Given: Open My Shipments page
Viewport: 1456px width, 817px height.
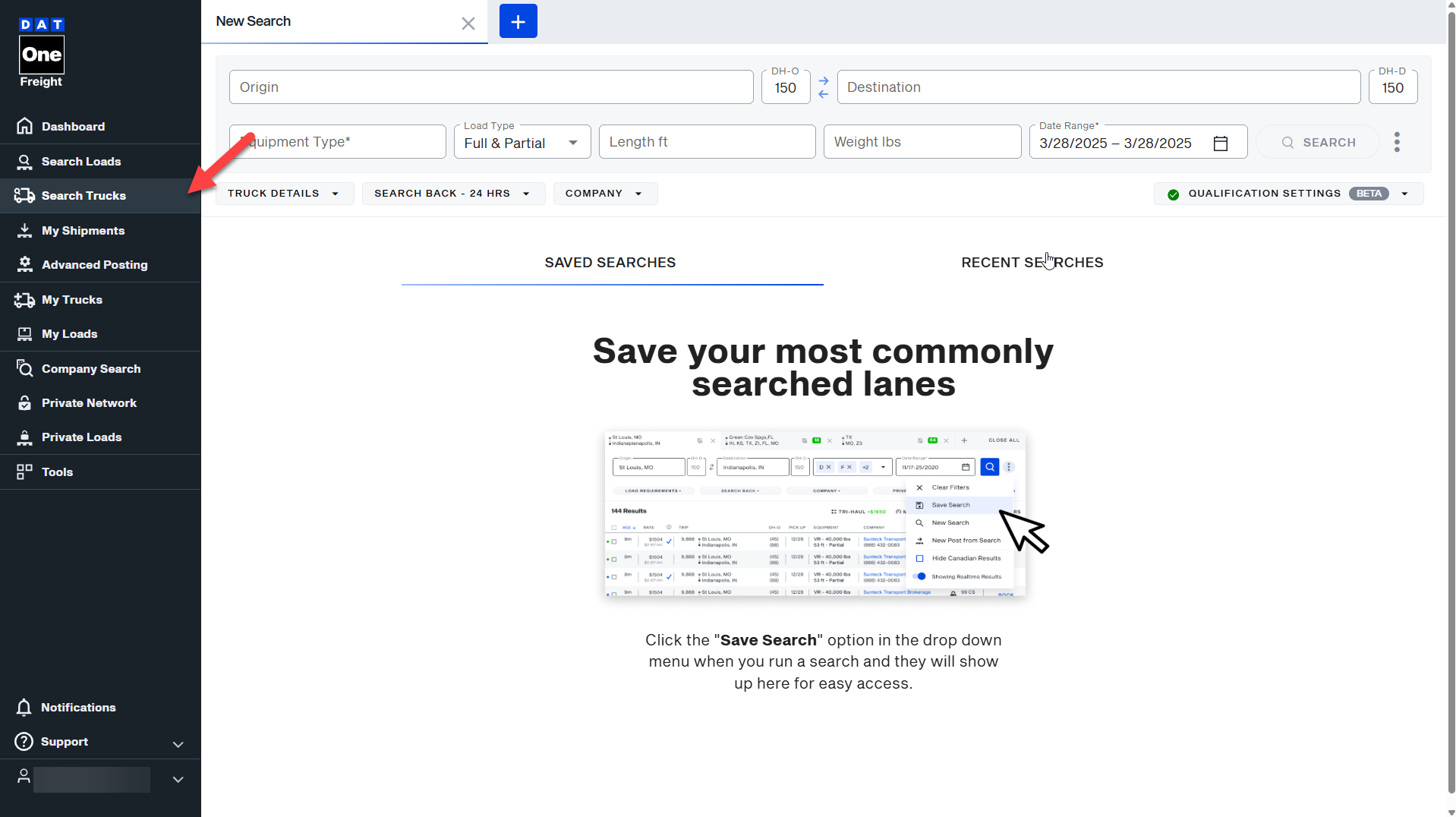Looking at the screenshot, I should (x=100, y=231).
